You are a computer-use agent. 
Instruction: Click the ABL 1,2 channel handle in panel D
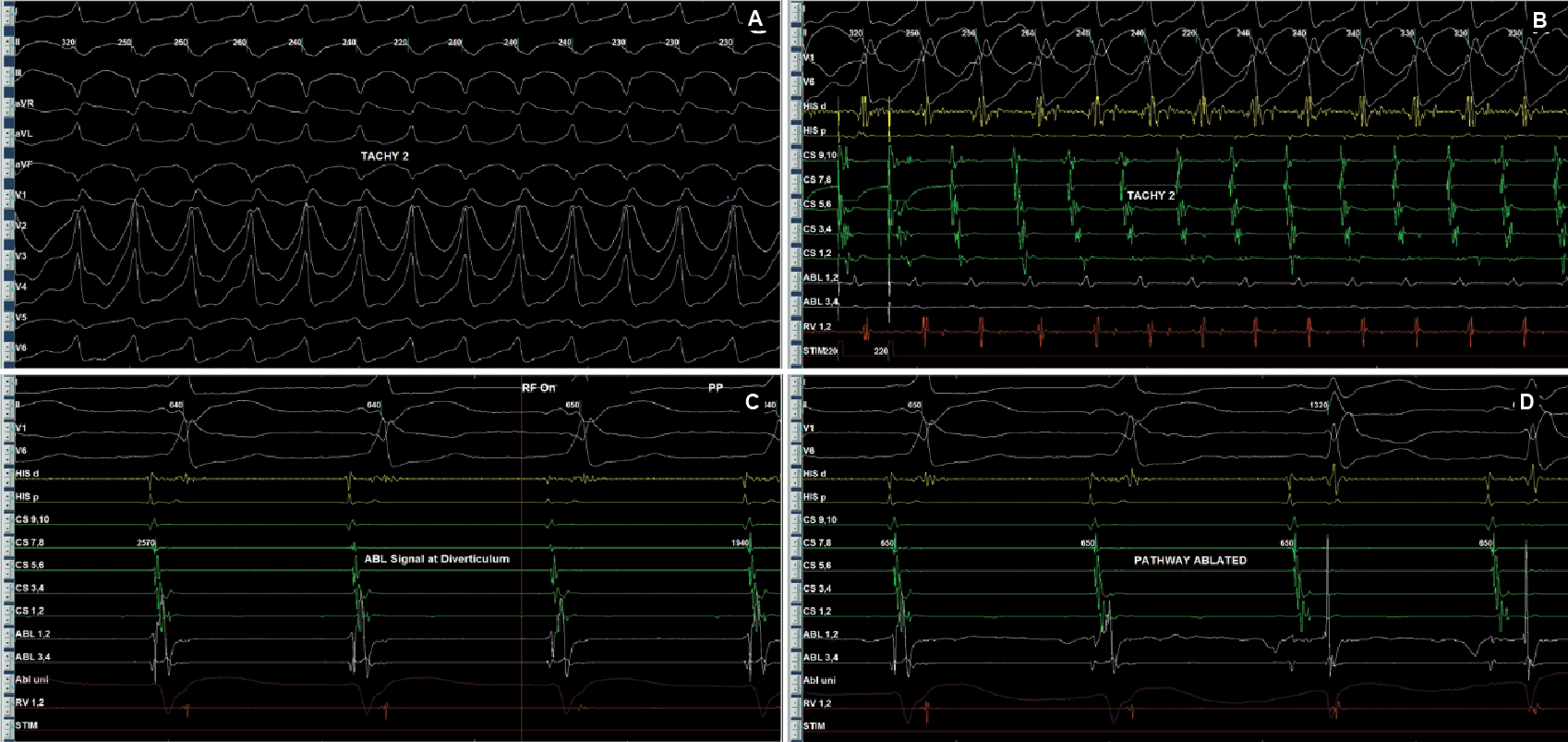[796, 635]
